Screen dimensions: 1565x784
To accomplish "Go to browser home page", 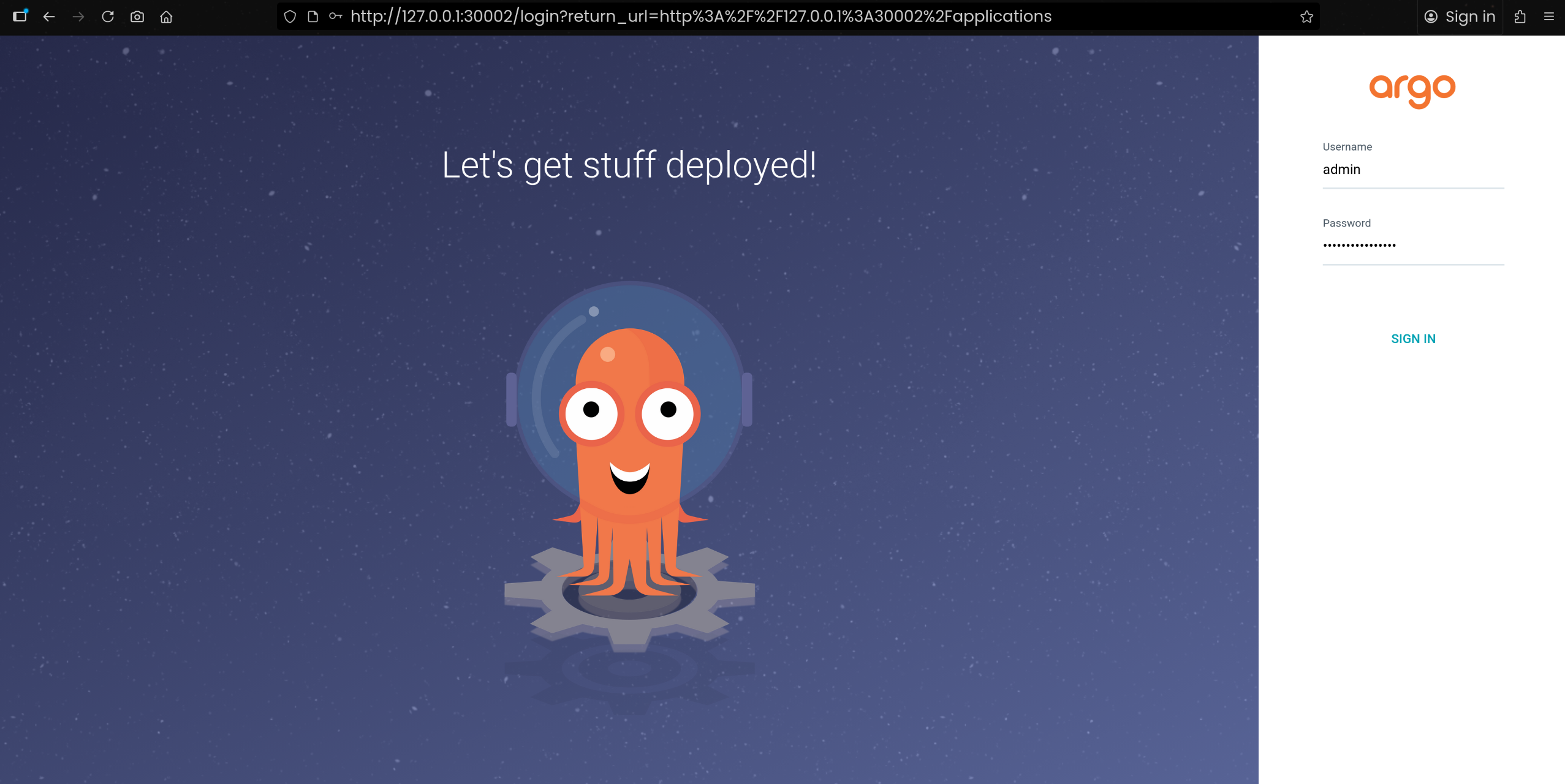I will point(166,17).
